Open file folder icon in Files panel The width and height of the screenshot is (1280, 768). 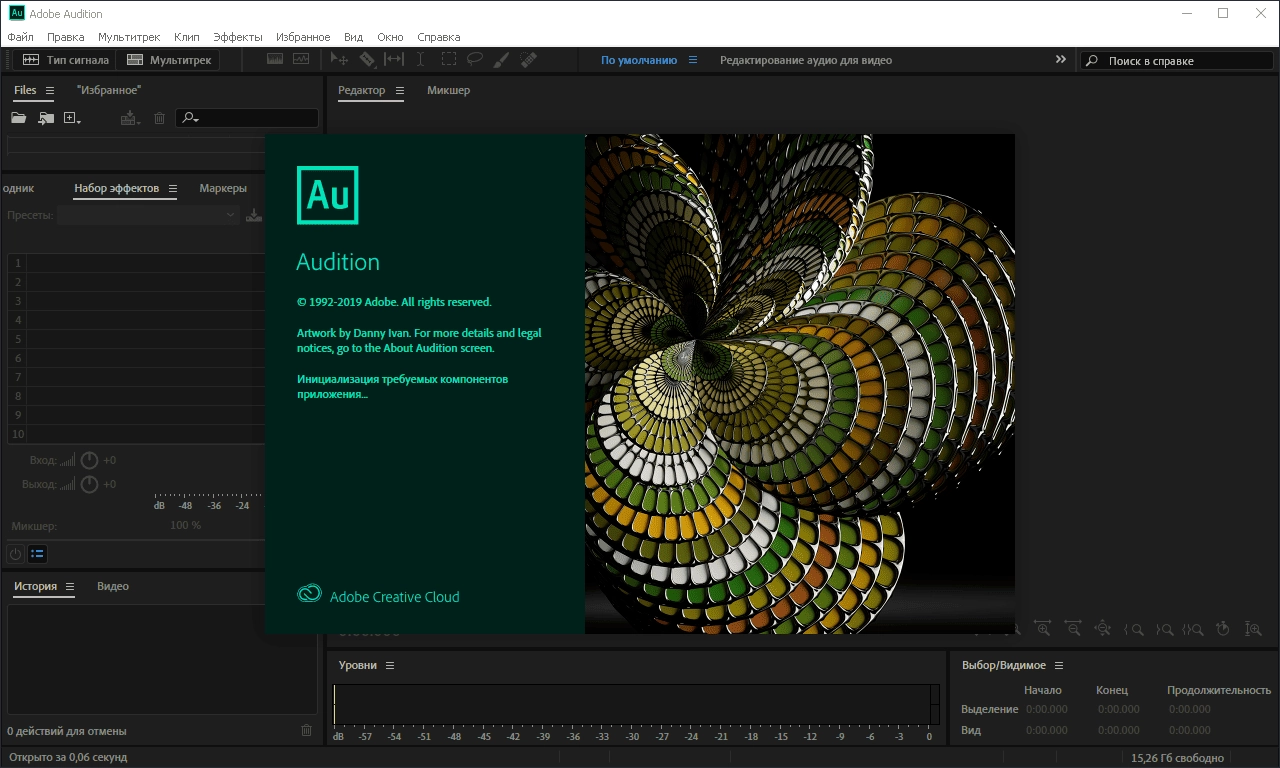click(x=18, y=118)
